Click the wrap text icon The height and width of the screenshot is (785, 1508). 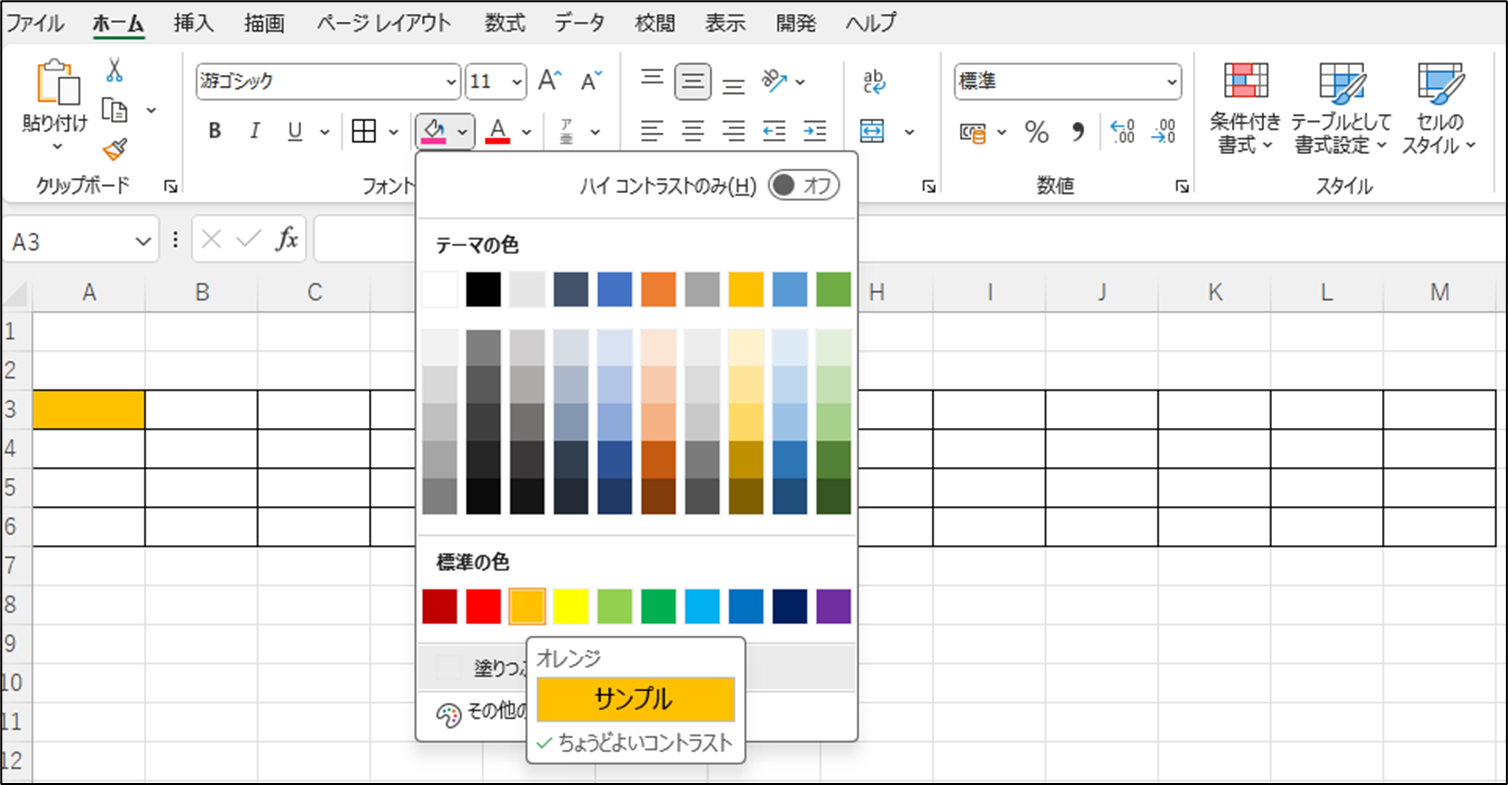pos(874,81)
